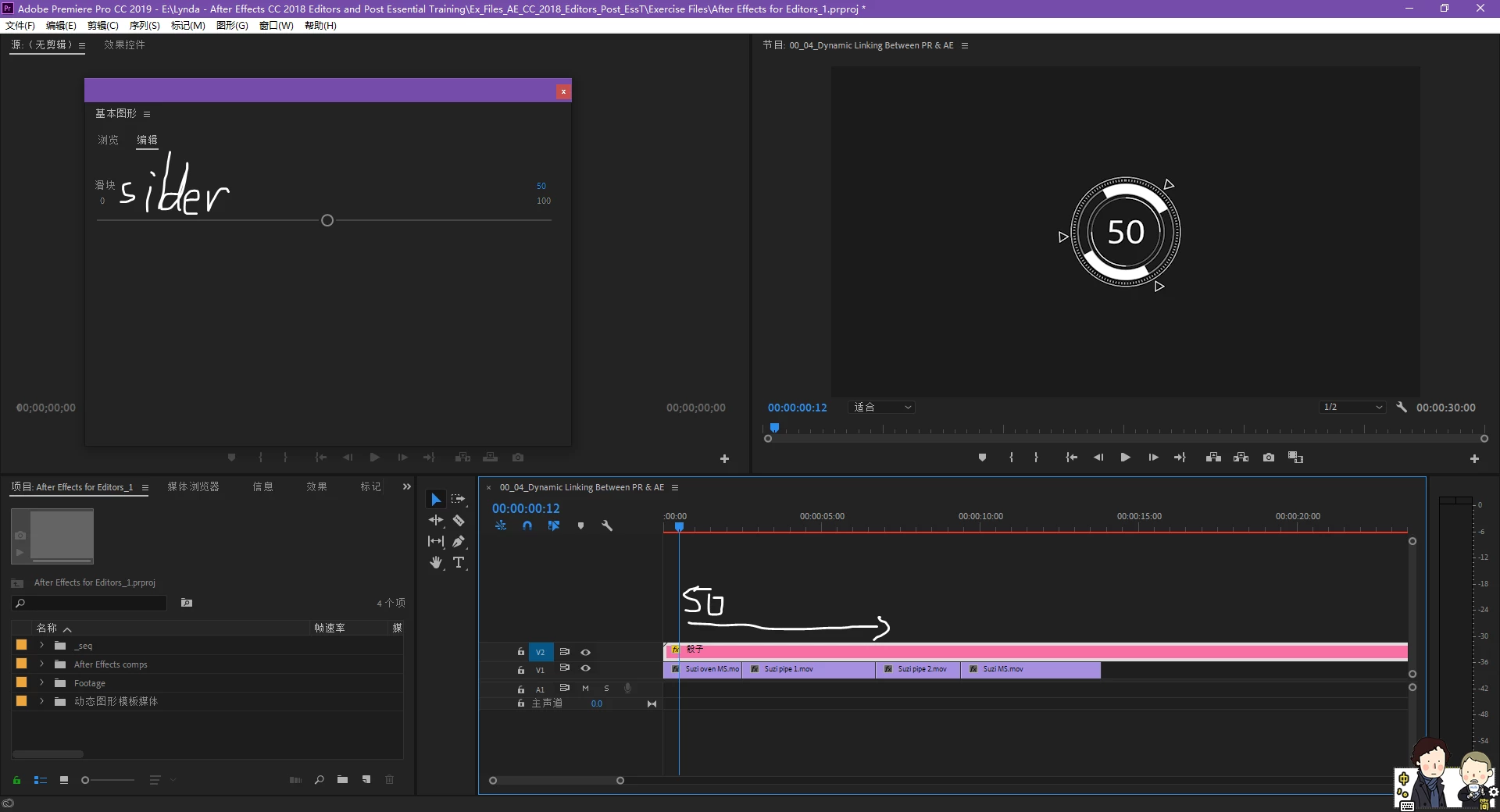This screenshot has width=1500, height=812.
Task: Go to In point in Program Monitor
Action: pyautogui.click(x=1072, y=458)
